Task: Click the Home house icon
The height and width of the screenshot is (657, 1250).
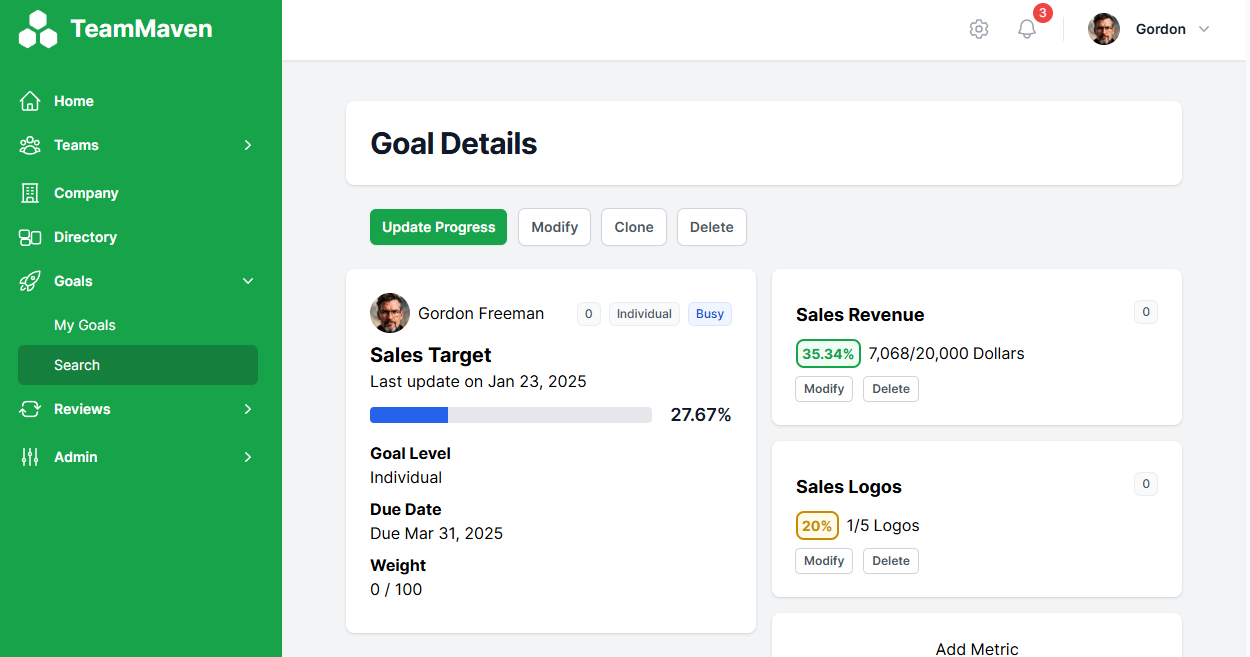Action: (x=30, y=101)
